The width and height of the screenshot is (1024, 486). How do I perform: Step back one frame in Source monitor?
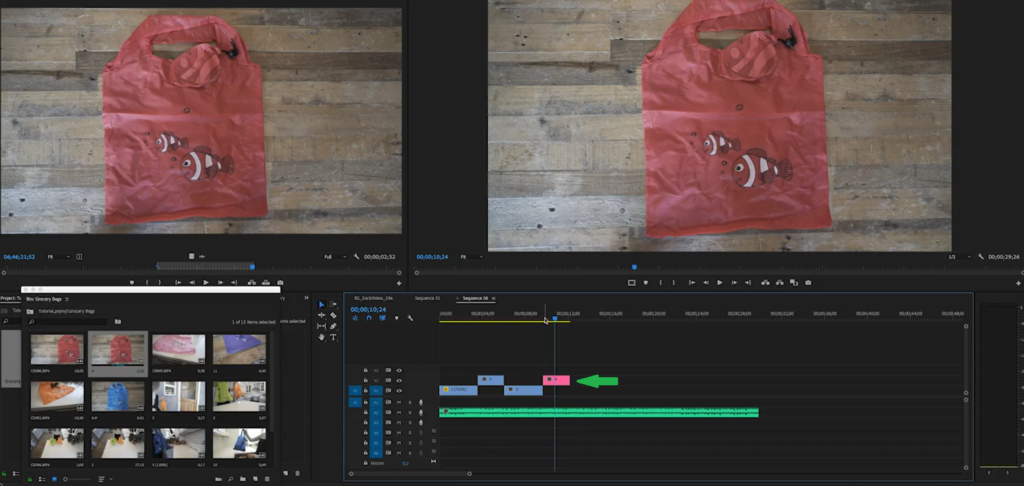click(x=192, y=282)
